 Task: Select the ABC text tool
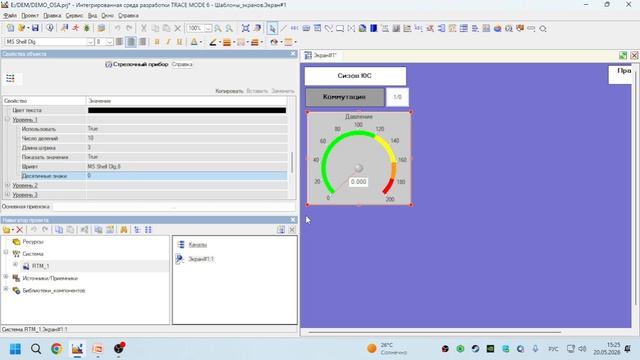click(x=294, y=28)
